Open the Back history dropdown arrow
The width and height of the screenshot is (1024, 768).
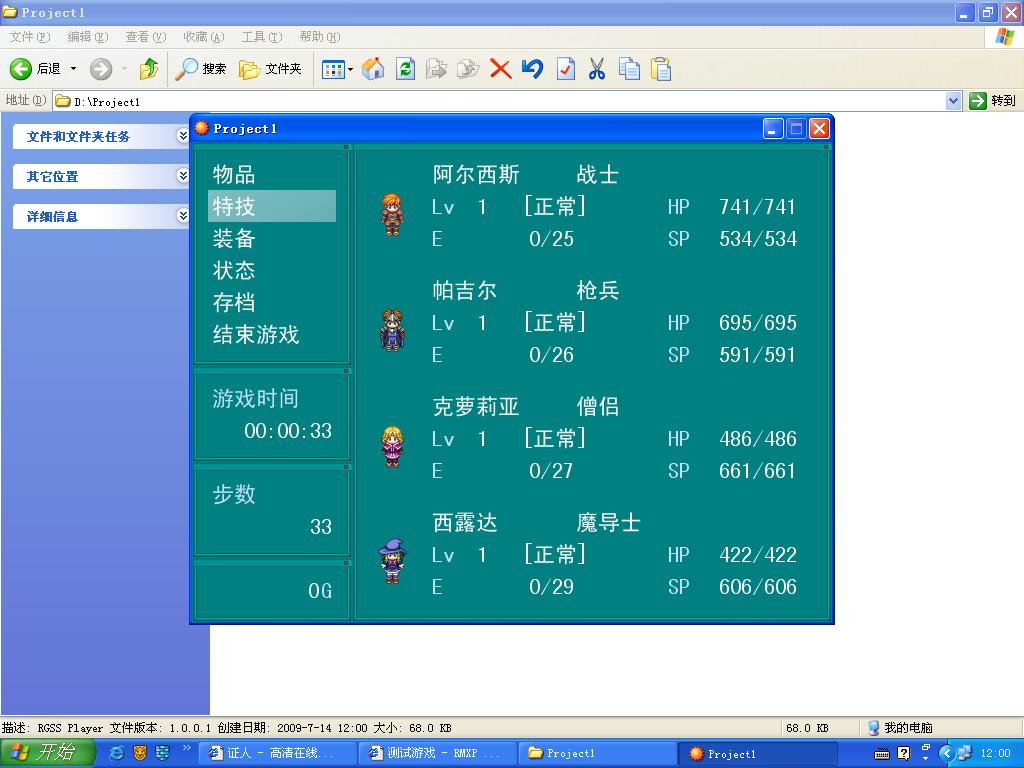tap(73, 69)
